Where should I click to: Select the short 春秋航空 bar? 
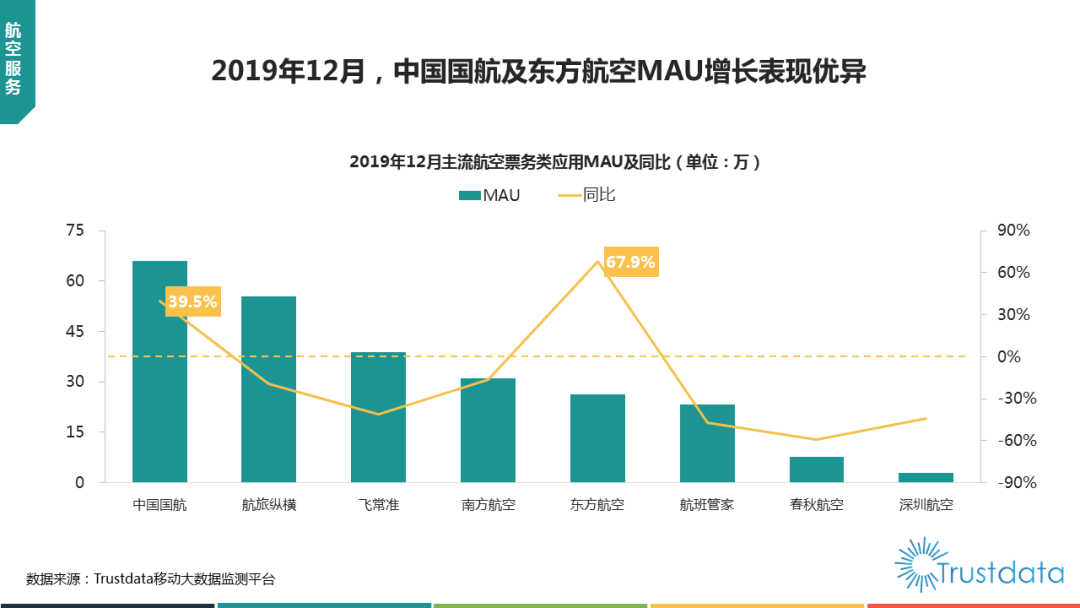coord(816,469)
